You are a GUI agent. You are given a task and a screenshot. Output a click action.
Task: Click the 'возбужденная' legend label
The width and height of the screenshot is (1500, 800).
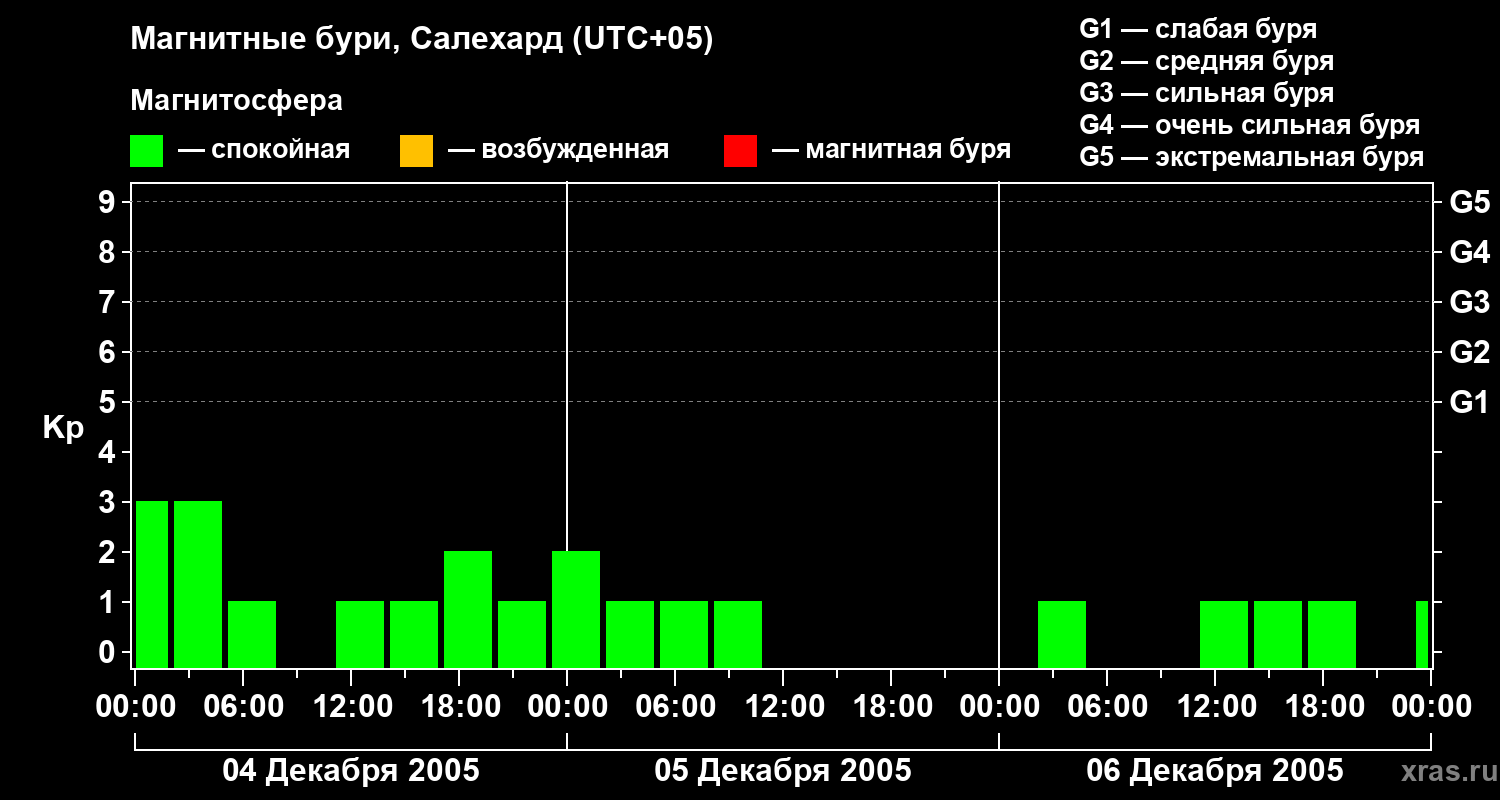click(575, 151)
